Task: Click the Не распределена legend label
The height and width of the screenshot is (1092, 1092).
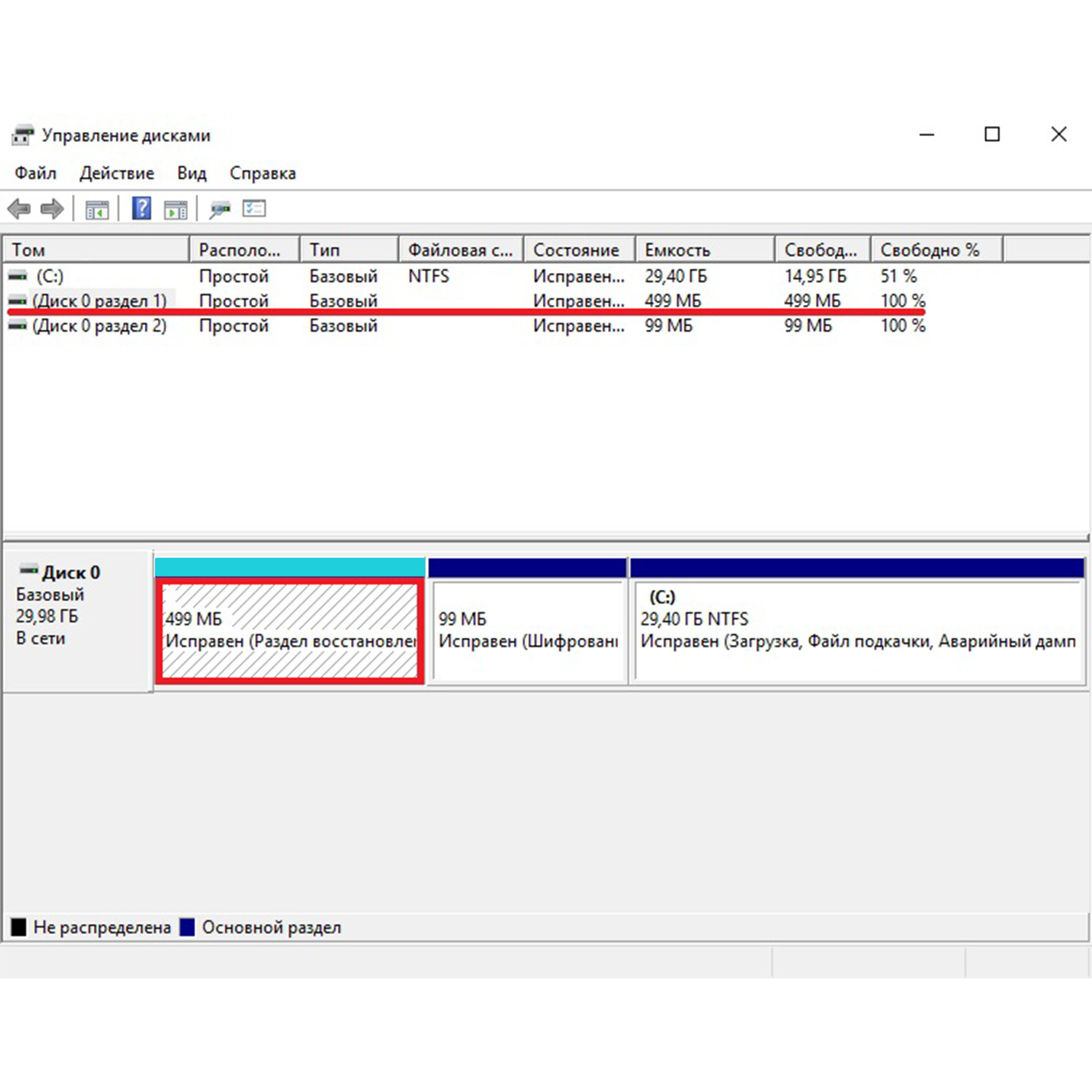Action: [x=102, y=927]
